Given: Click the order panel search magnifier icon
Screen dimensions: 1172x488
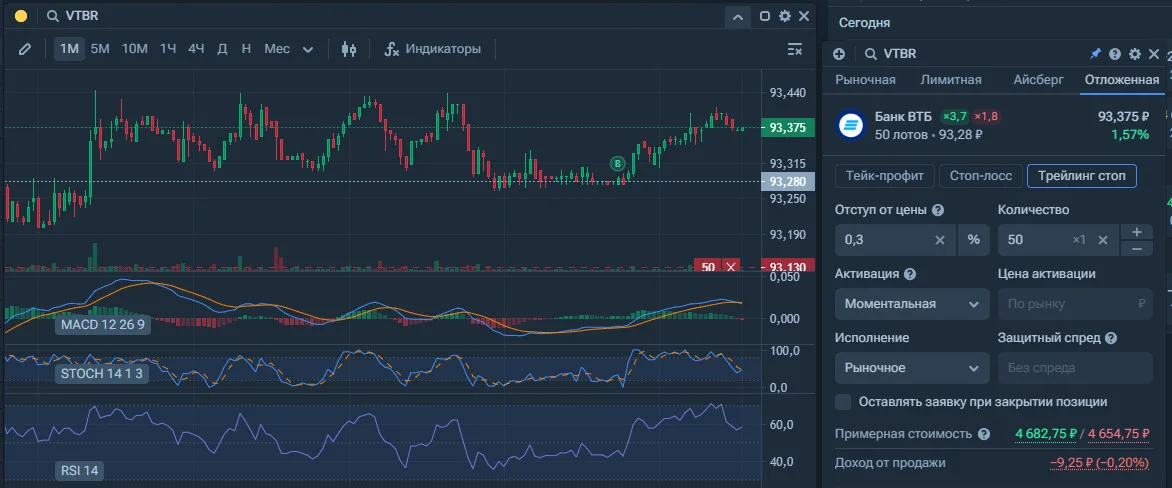Looking at the screenshot, I should point(871,54).
